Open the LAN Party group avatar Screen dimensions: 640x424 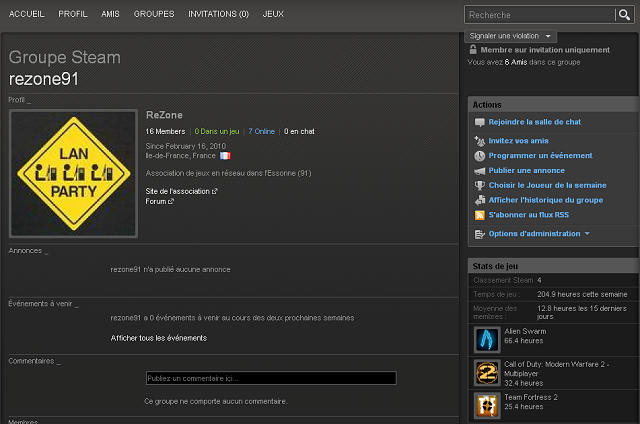73,173
